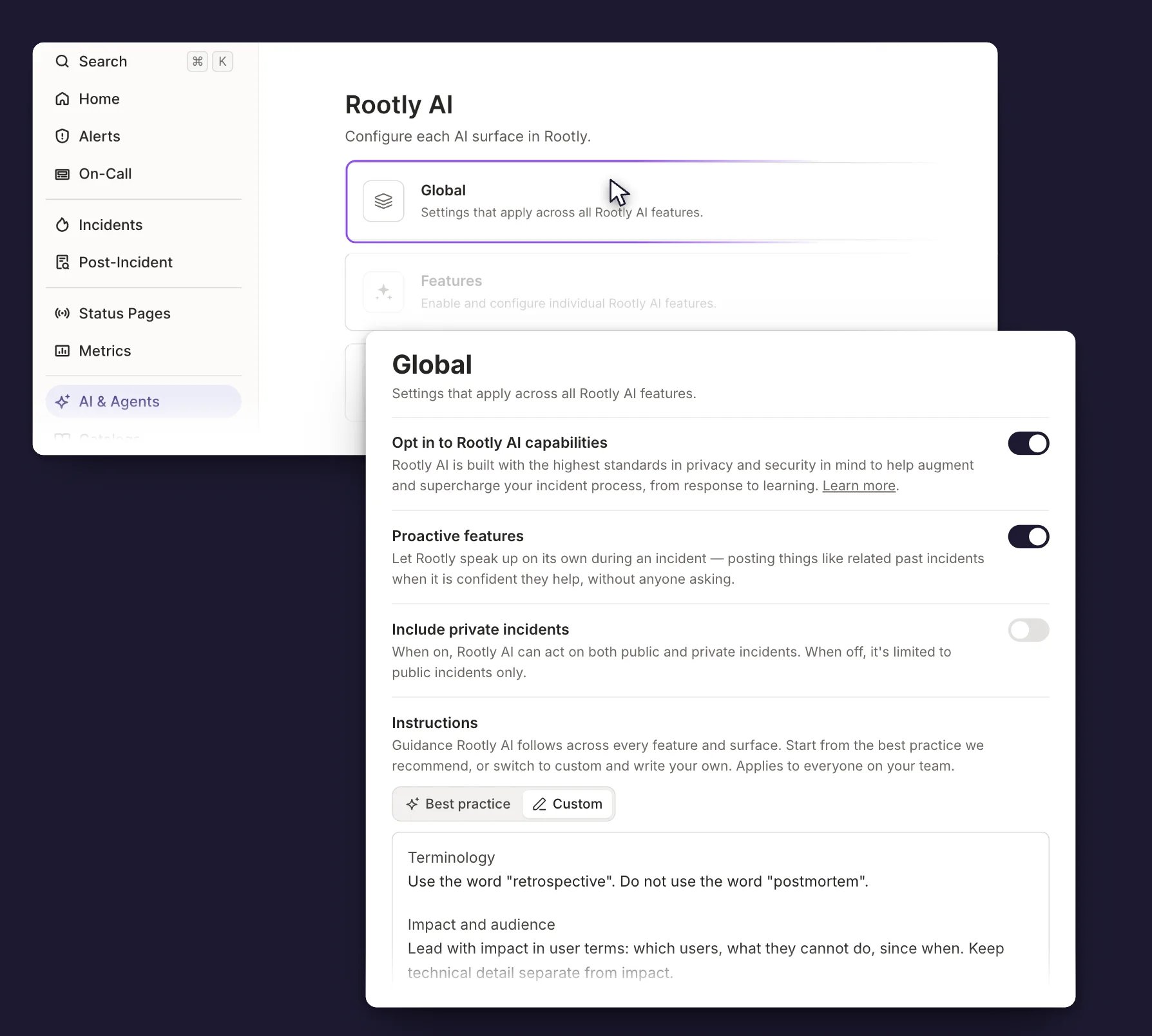Click the Global panel heading

[x=432, y=365]
